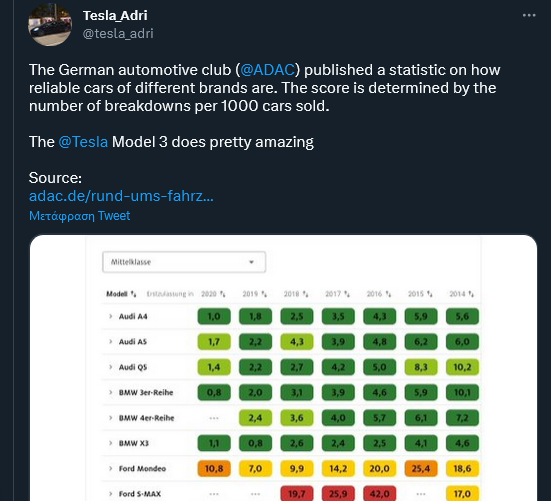Click the Tesla_Adri display name

coord(115,15)
